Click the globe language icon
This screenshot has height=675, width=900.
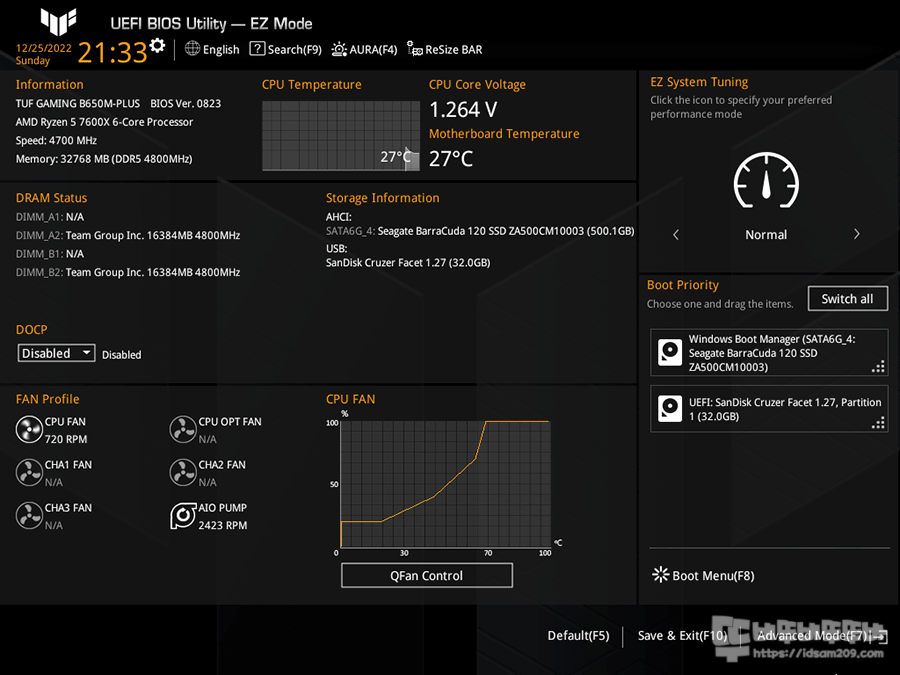pyautogui.click(x=192, y=49)
